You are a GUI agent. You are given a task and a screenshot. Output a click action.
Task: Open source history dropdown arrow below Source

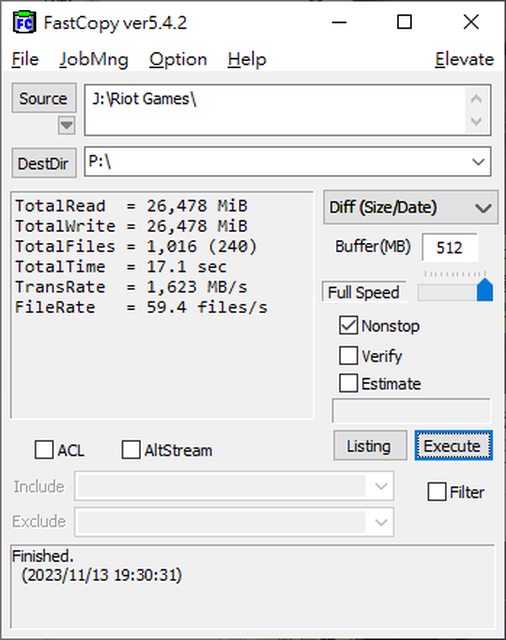67,125
